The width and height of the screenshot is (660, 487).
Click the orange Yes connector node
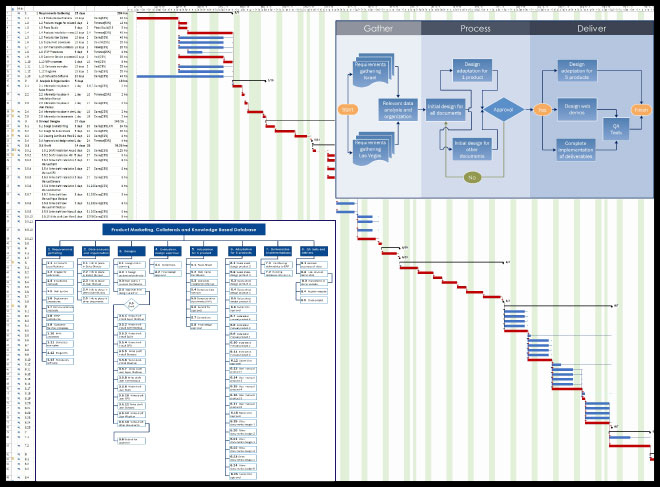click(542, 110)
